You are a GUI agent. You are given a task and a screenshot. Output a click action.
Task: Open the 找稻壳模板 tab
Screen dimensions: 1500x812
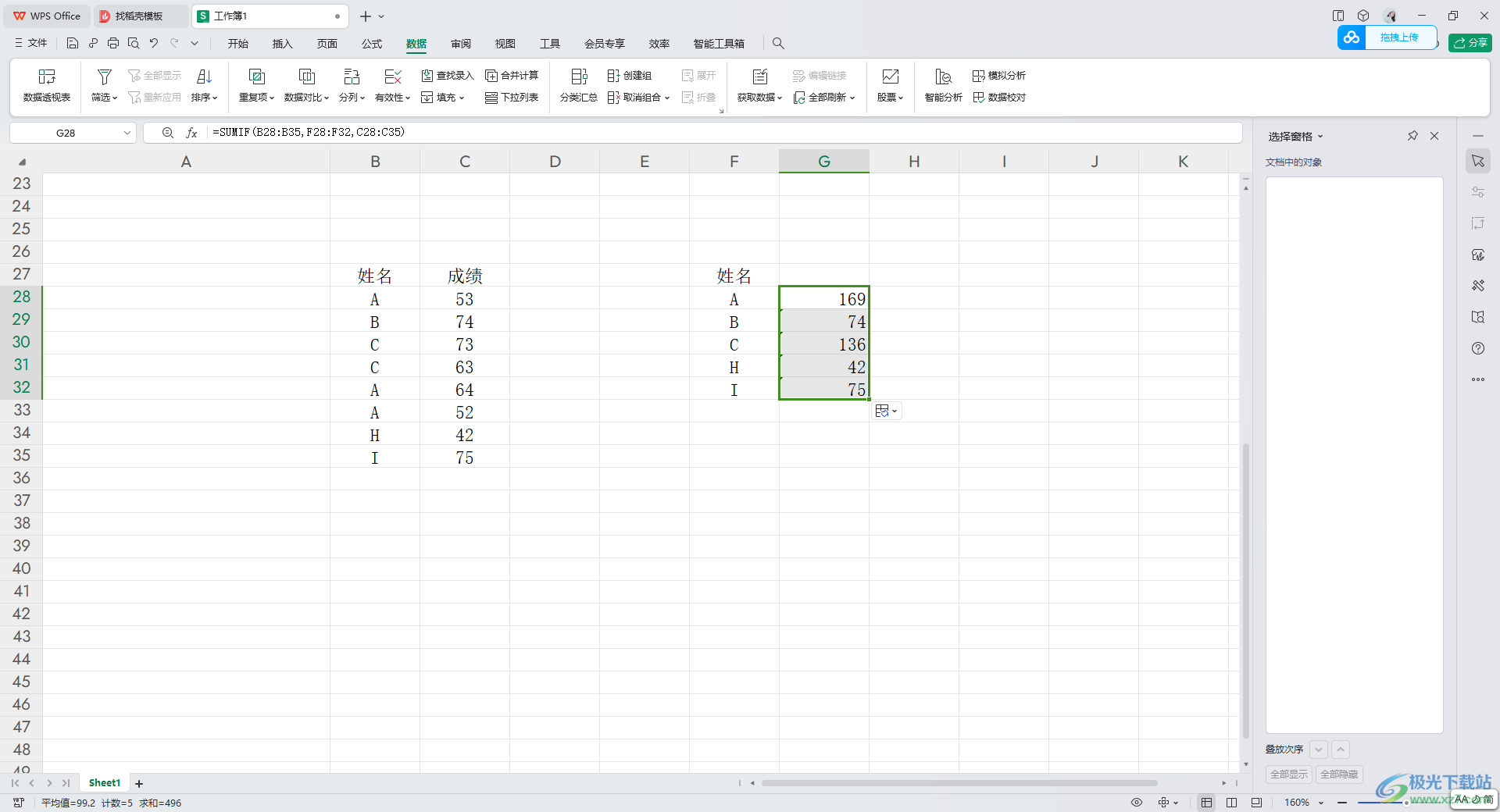139,16
